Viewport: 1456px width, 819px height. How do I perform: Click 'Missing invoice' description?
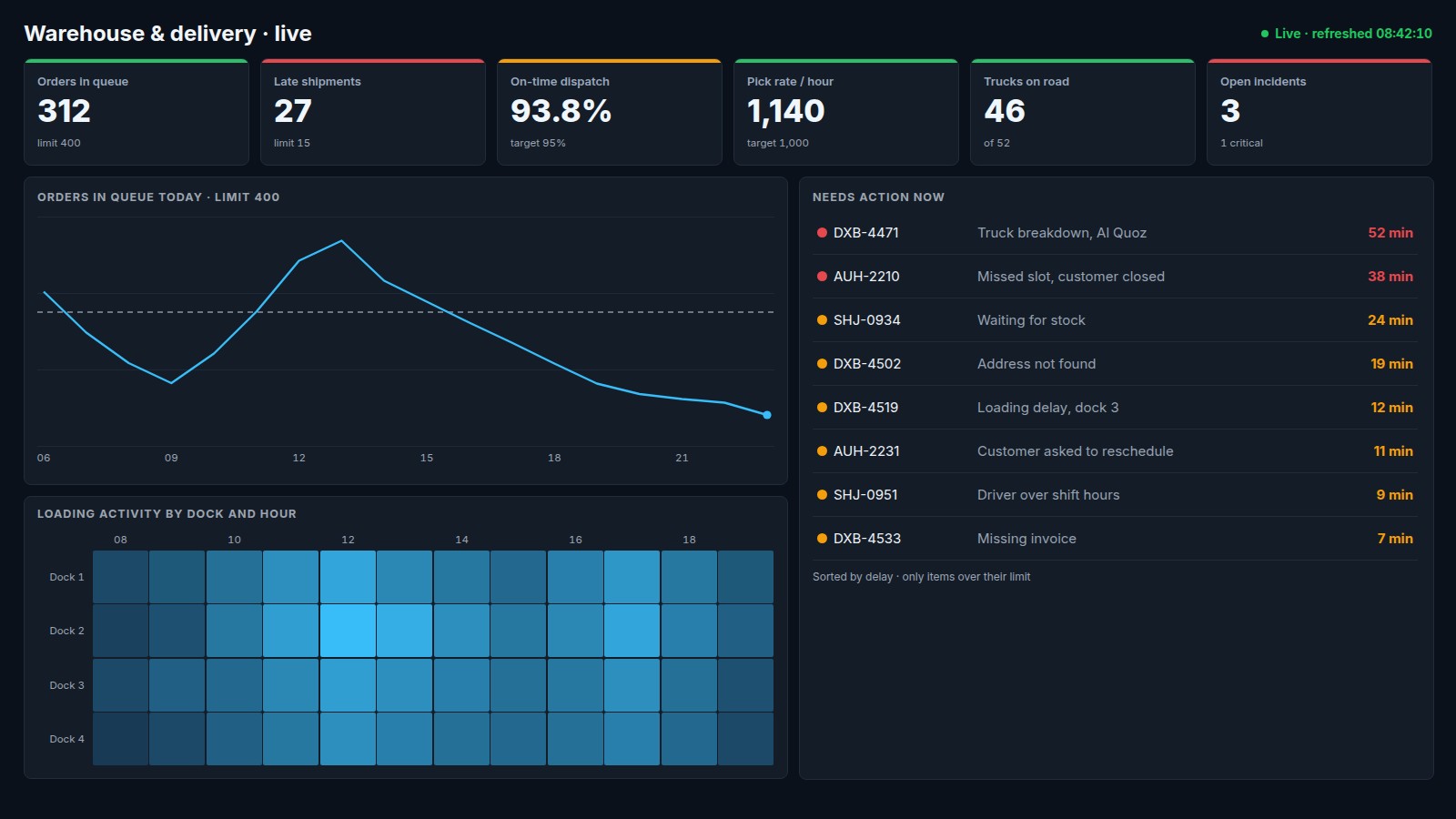point(1026,539)
